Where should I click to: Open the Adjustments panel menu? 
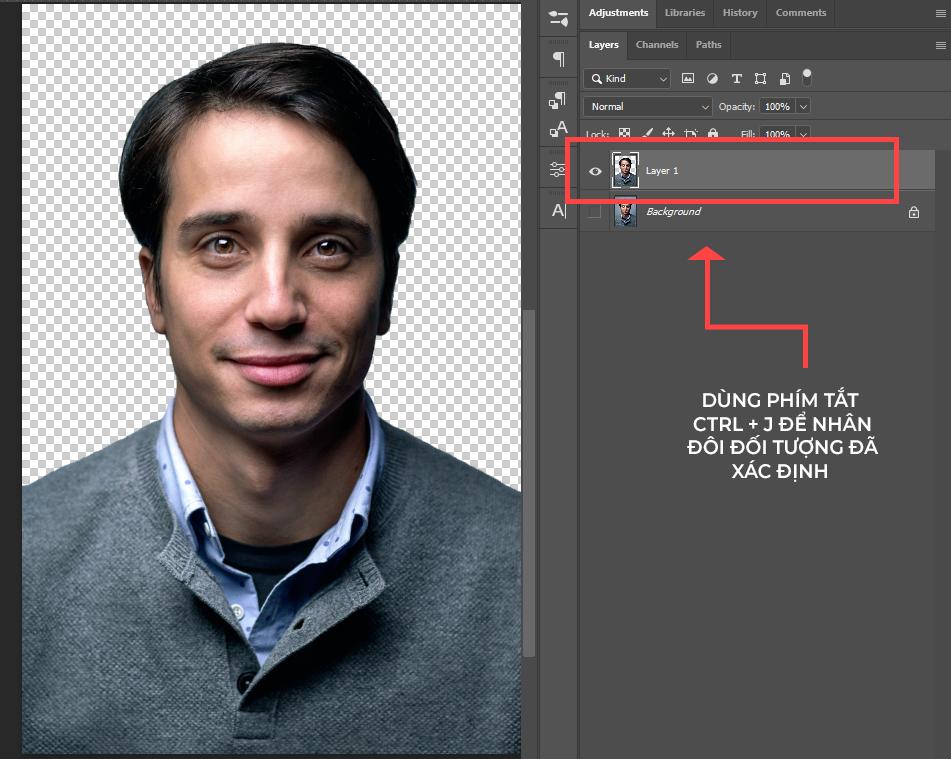point(940,13)
